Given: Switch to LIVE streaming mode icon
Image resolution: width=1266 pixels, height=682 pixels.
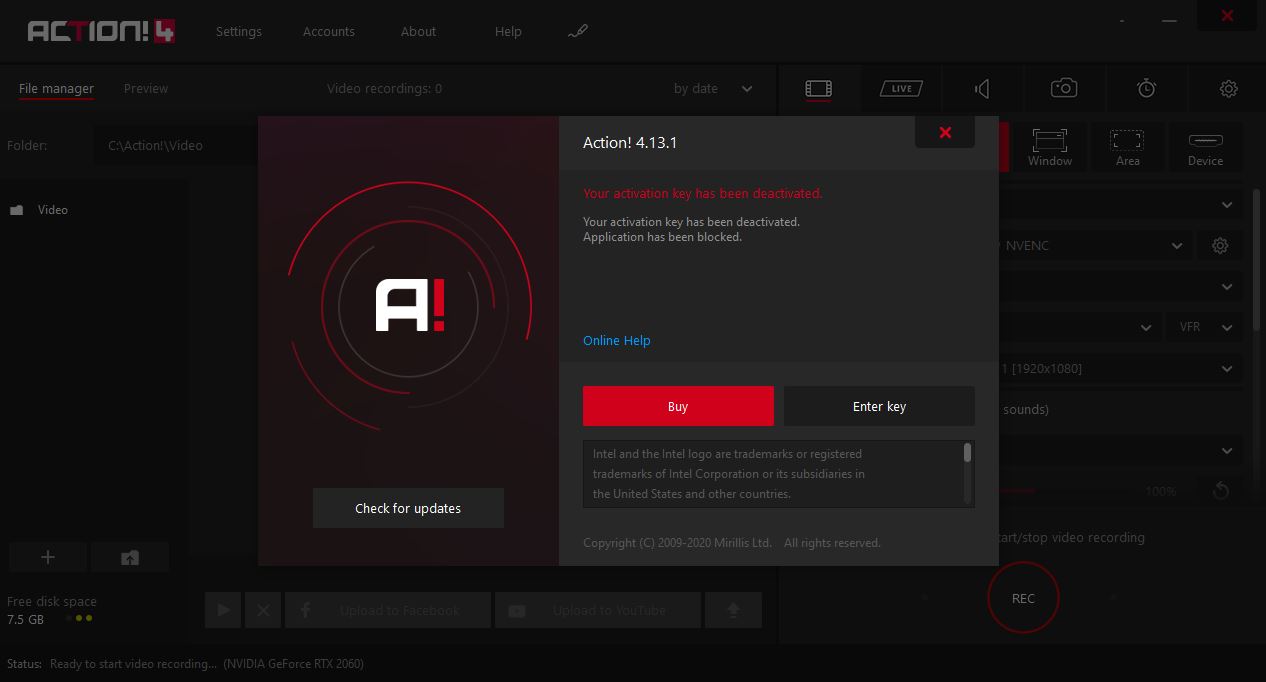Looking at the screenshot, I should pyautogui.click(x=901, y=89).
